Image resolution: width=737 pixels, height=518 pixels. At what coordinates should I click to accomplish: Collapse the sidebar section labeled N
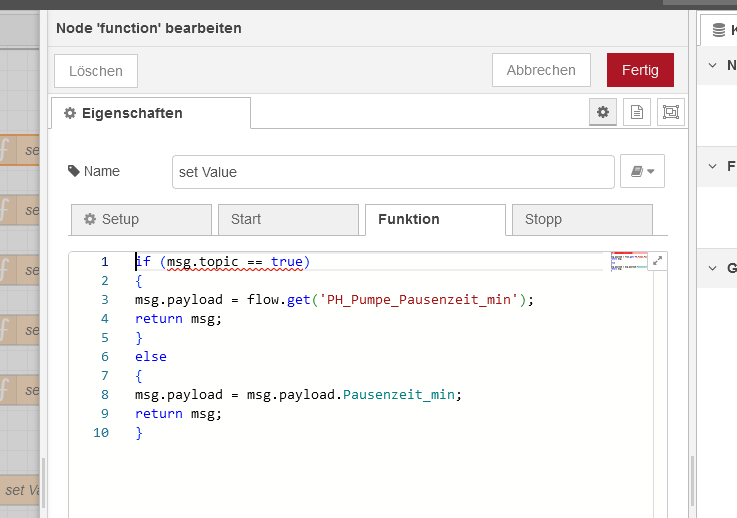pos(713,65)
